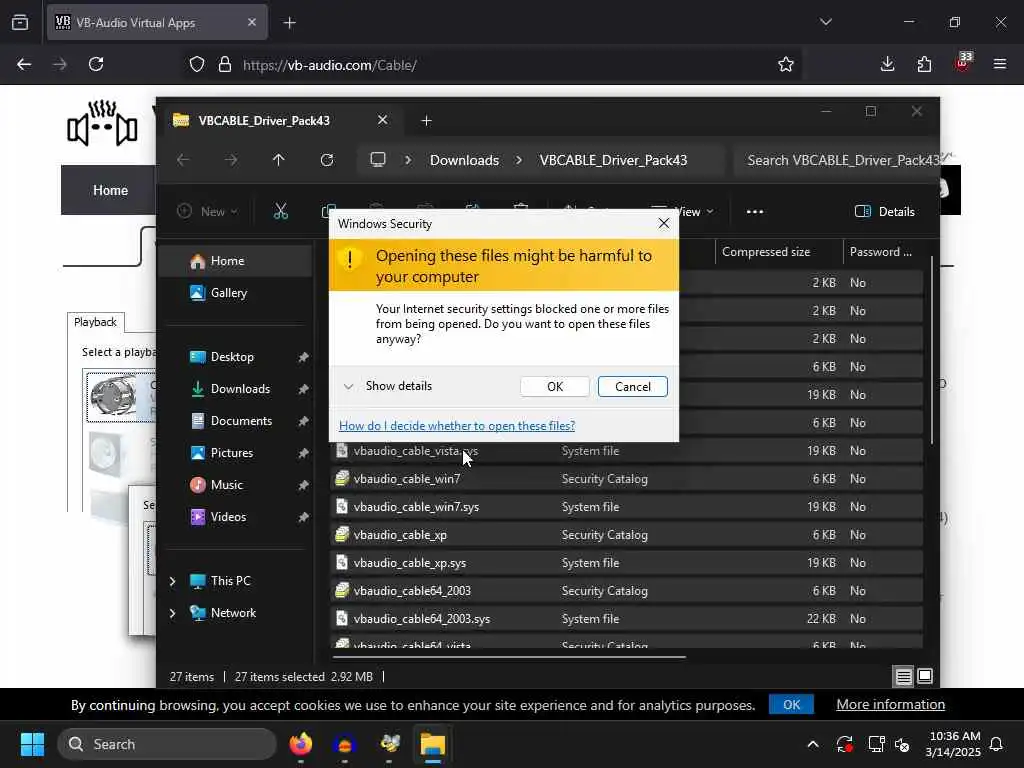The image size is (1024, 768).
Task: Switch to details list view icon in status bar
Action: tap(903, 677)
